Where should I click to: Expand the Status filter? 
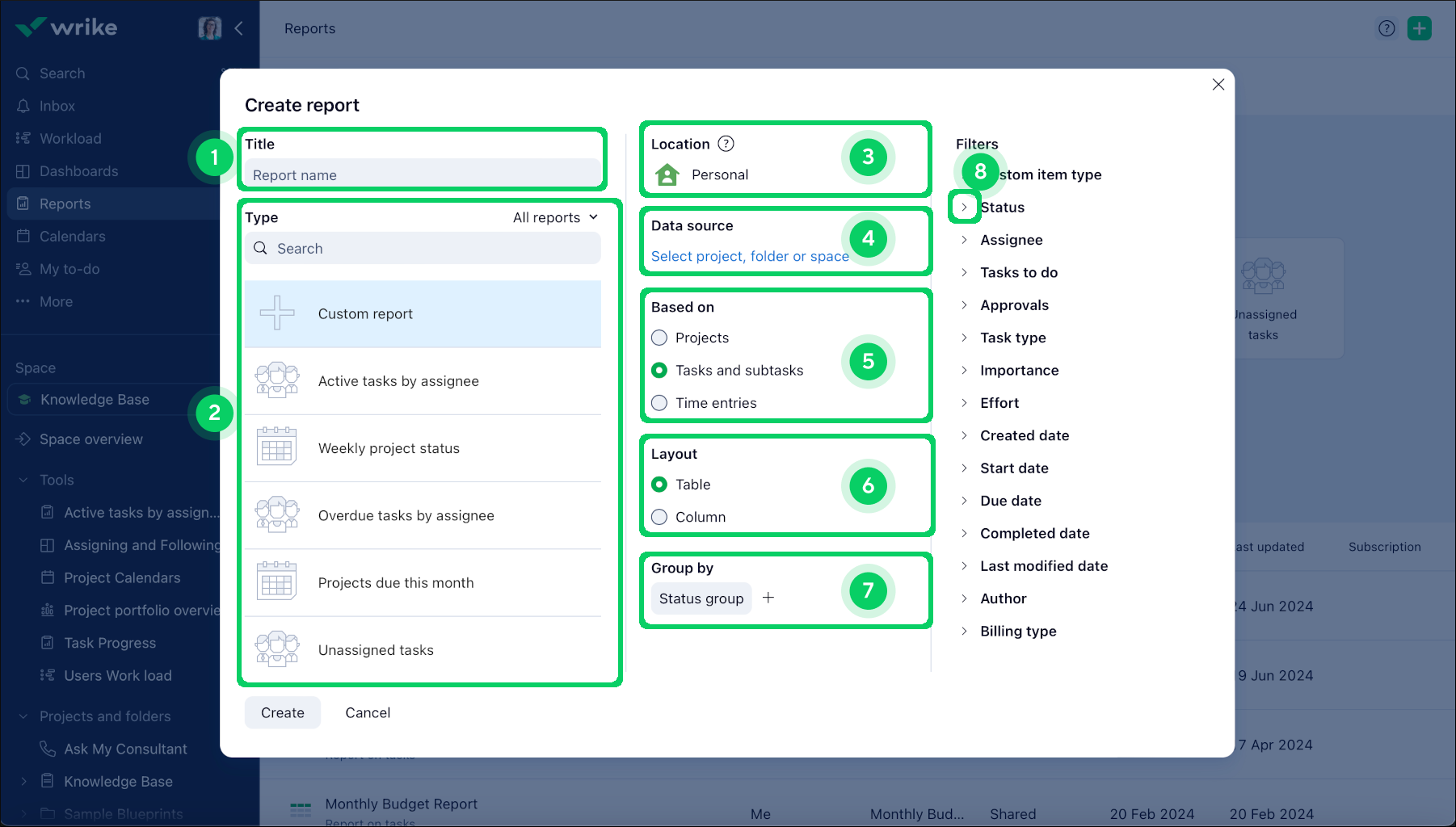(964, 207)
